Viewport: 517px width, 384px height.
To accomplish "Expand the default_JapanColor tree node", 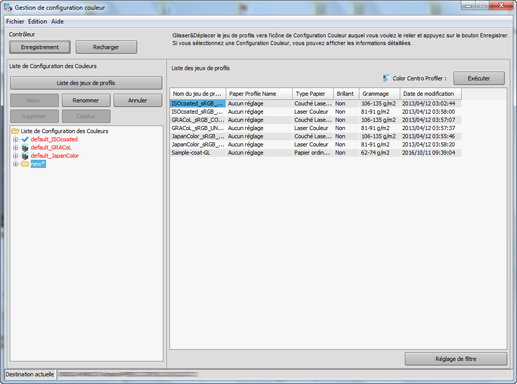I will click(15, 156).
